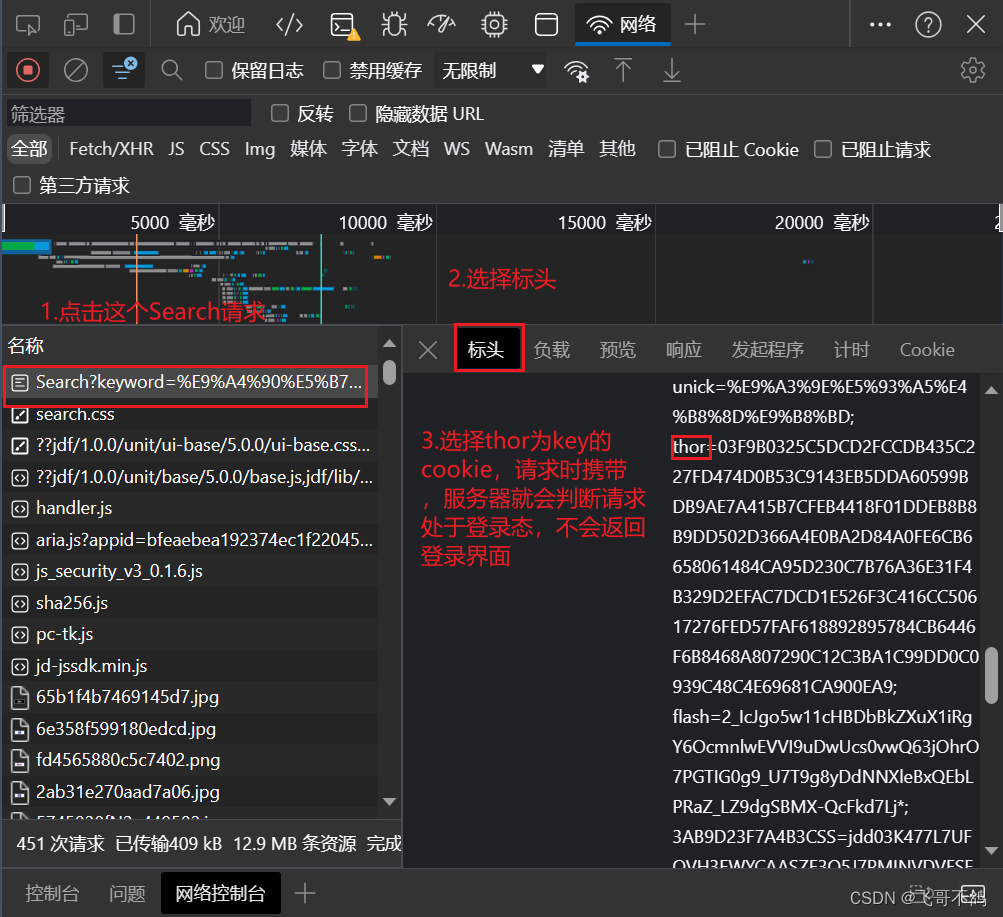Click the import HAR upload arrow
Viewport: 1003px width, 917px height.
(x=623, y=70)
